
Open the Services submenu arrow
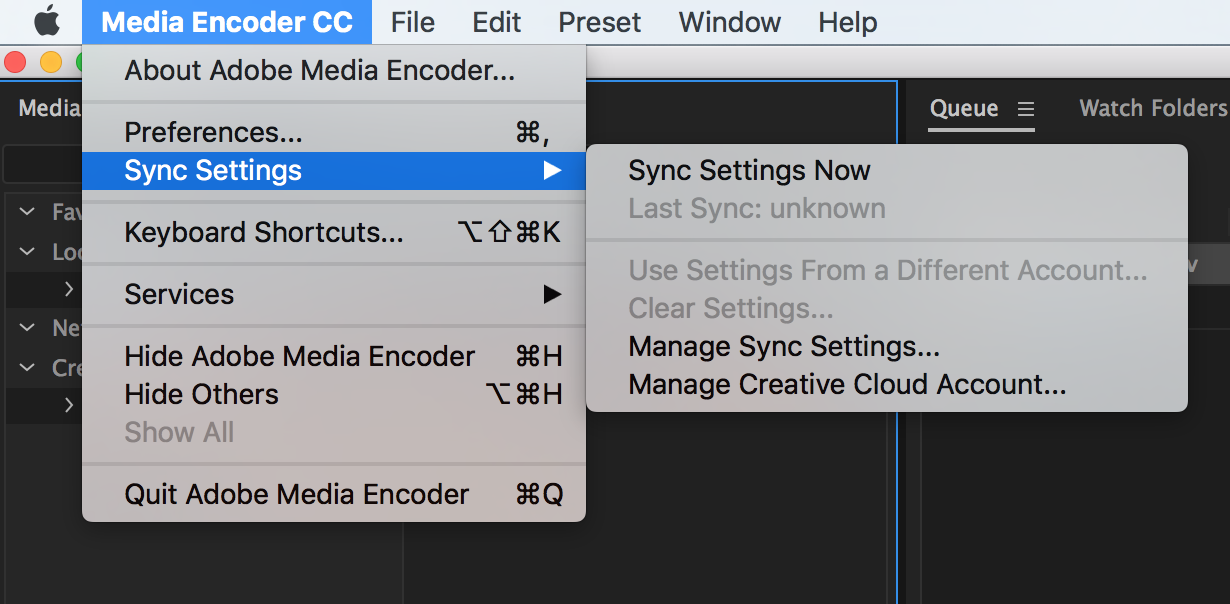(551, 294)
